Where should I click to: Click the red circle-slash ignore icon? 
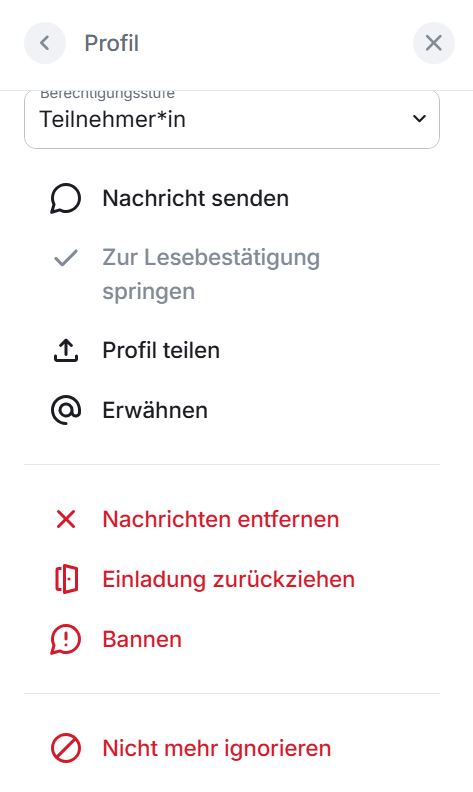pos(66,748)
